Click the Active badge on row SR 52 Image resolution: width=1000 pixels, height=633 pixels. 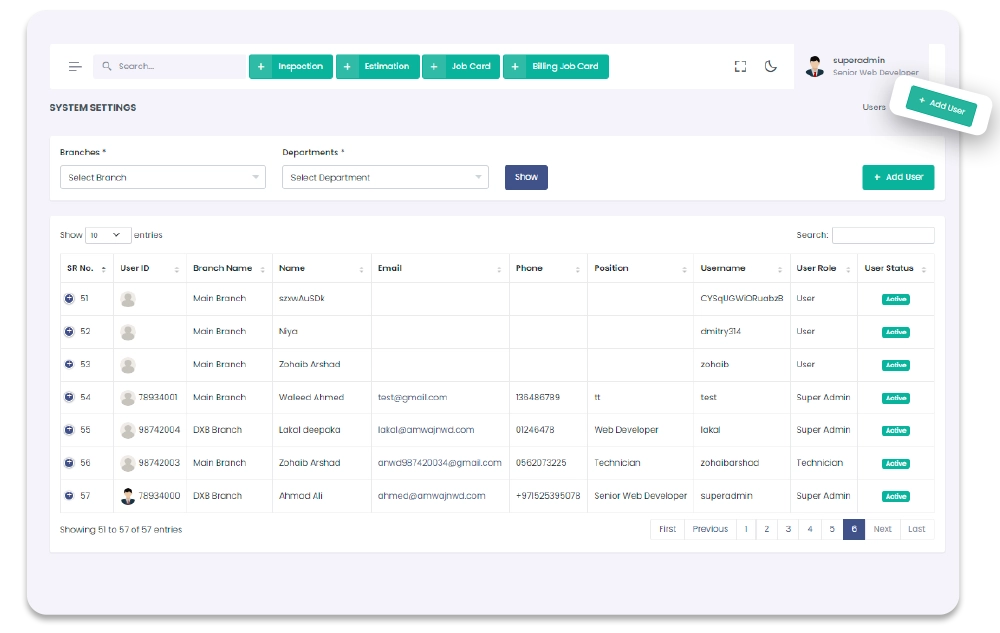(895, 331)
